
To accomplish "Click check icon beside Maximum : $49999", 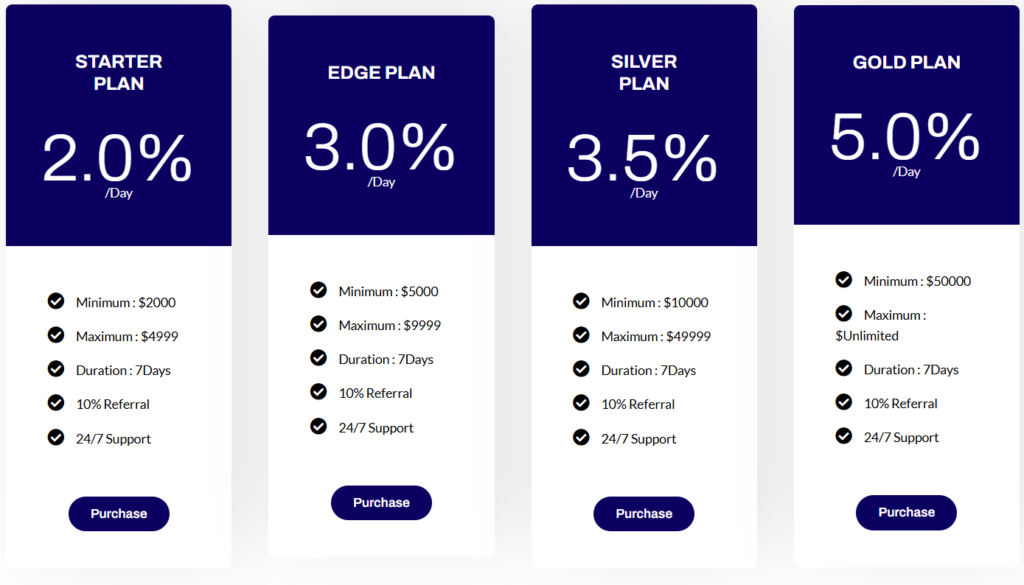I will tap(581, 335).
